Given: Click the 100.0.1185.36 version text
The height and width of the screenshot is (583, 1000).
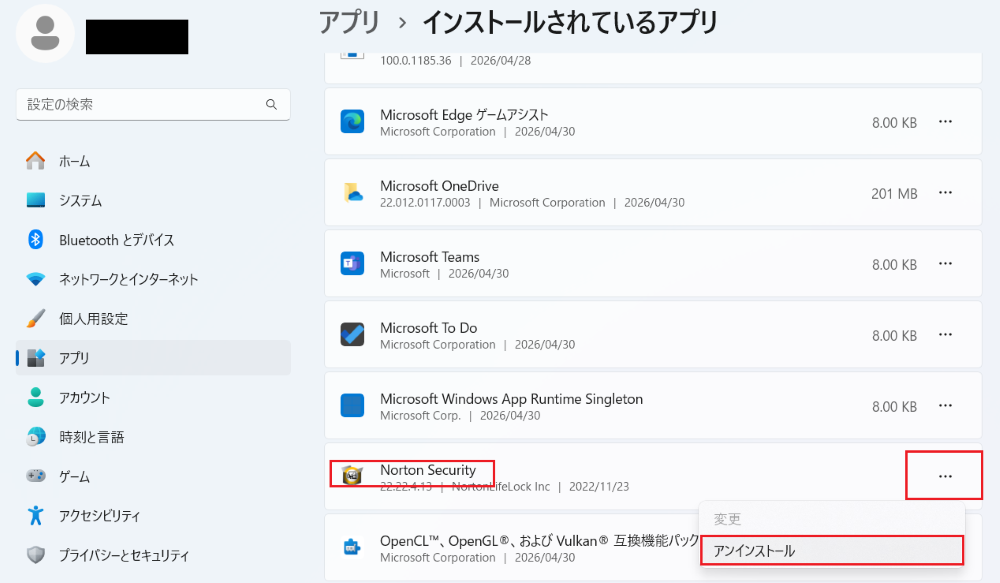Looking at the screenshot, I should click(x=416, y=61).
